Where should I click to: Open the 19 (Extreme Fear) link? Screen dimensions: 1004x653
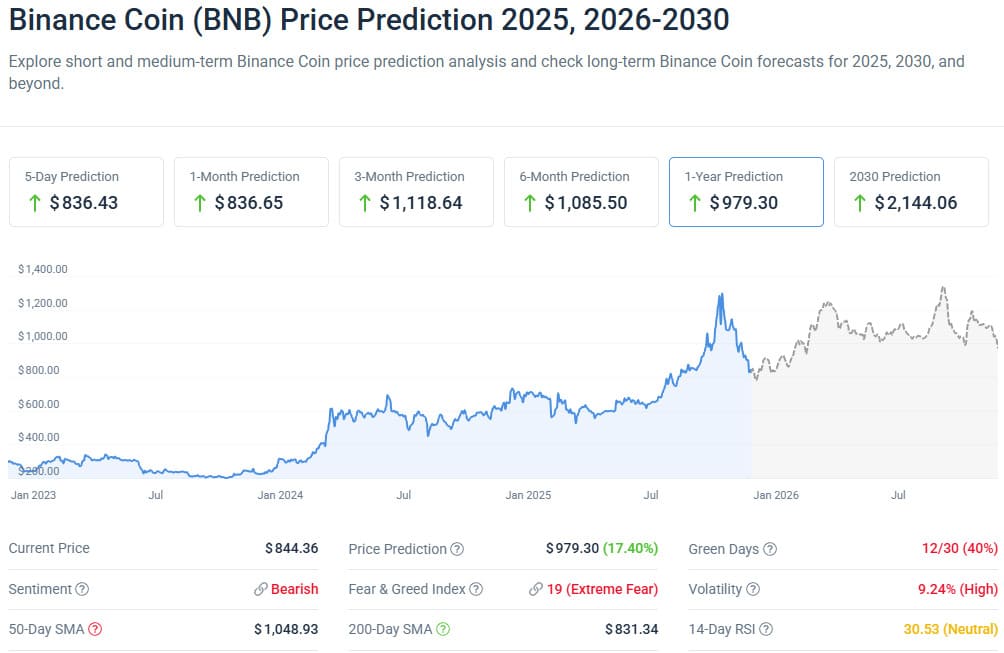point(602,590)
